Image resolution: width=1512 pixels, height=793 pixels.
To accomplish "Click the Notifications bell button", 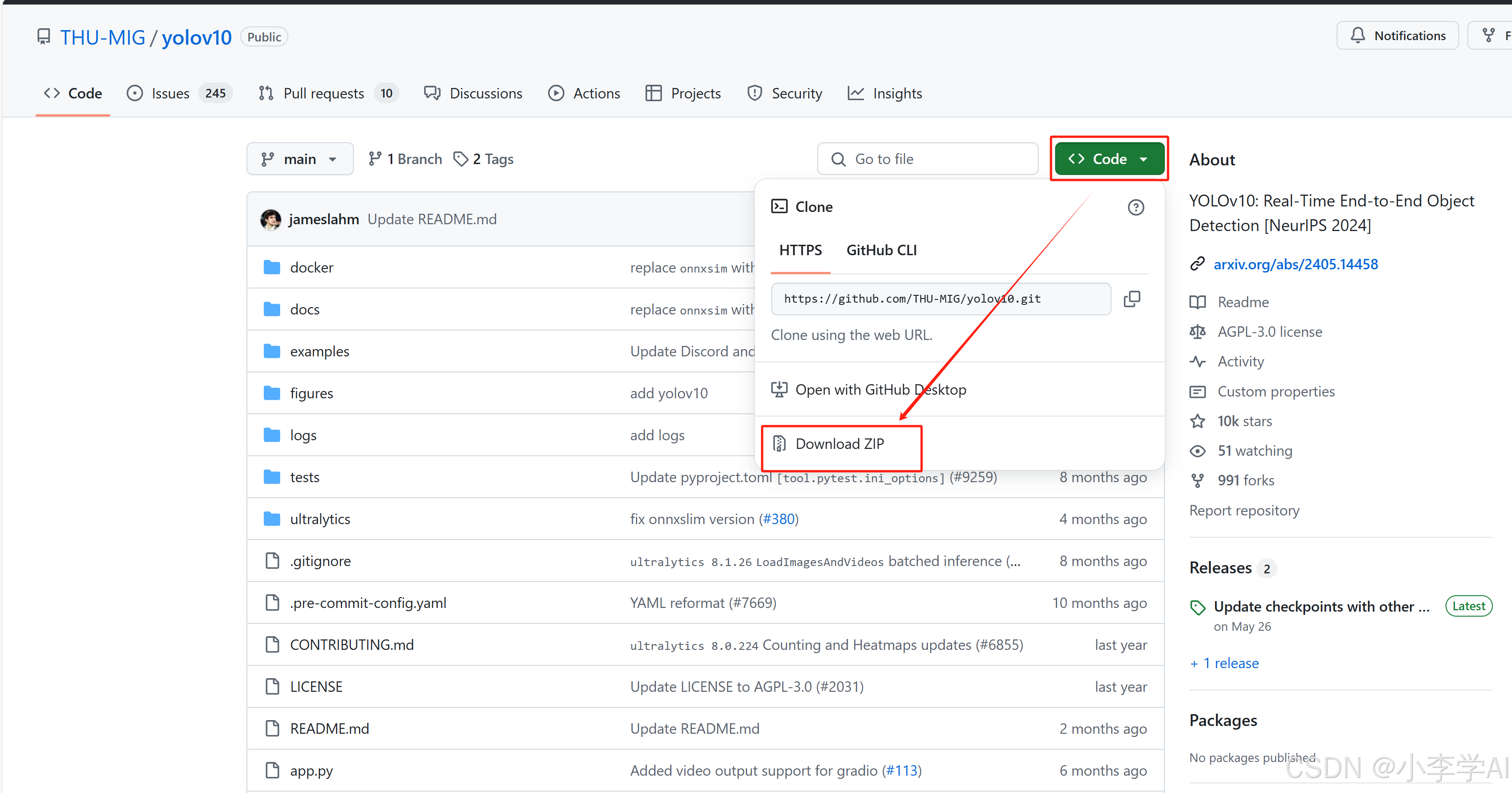I will [x=1397, y=36].
